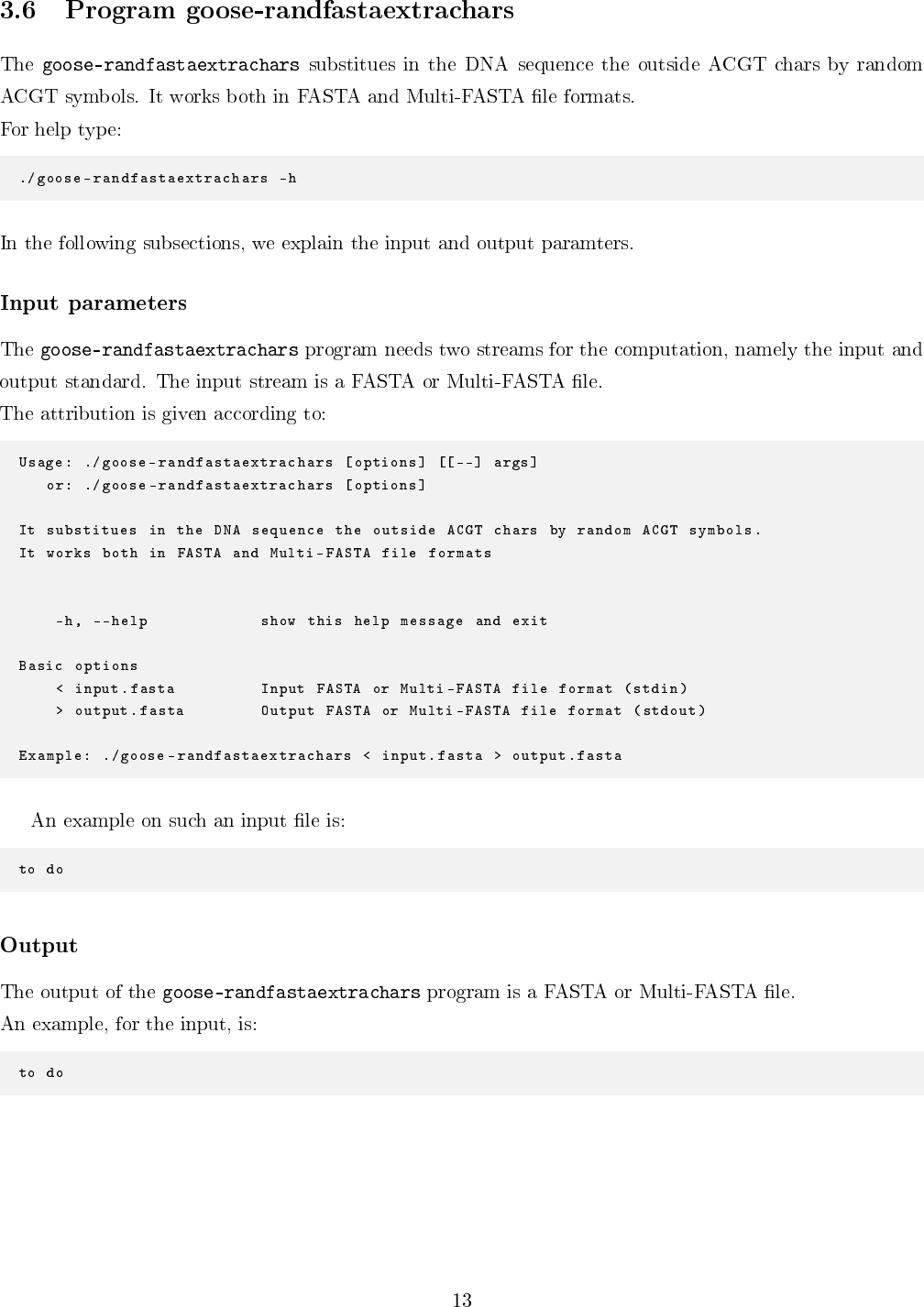The image size is (924, 1307).
Task: Click "The attribution is given according to:" line
Action: click(x=163, y=413)
